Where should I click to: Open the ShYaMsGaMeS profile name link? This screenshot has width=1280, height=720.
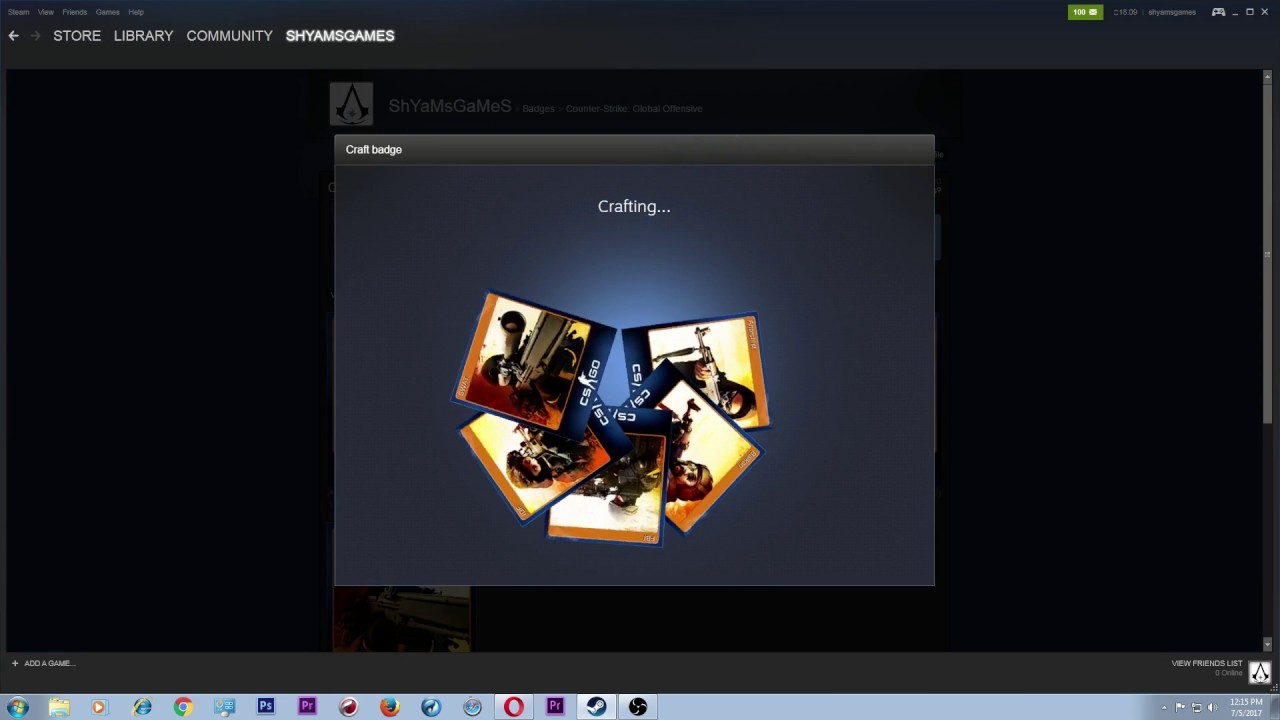pos(450,106)
